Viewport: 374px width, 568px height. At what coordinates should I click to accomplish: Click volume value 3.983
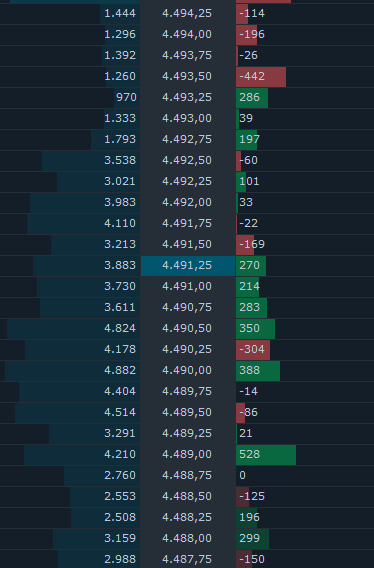point(120,202)
